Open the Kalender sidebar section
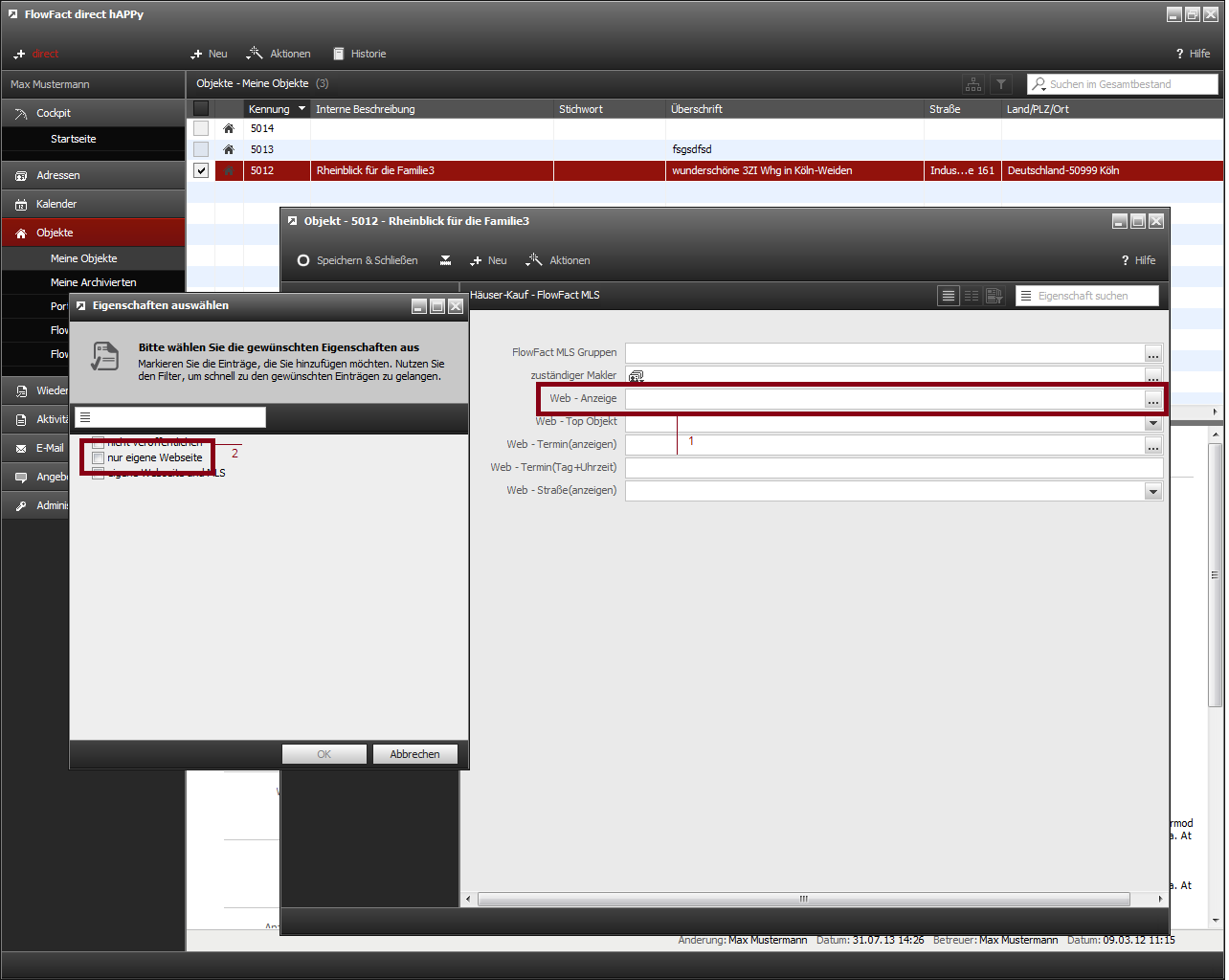This screenshot has height=980, width=1229. (93, 205)
